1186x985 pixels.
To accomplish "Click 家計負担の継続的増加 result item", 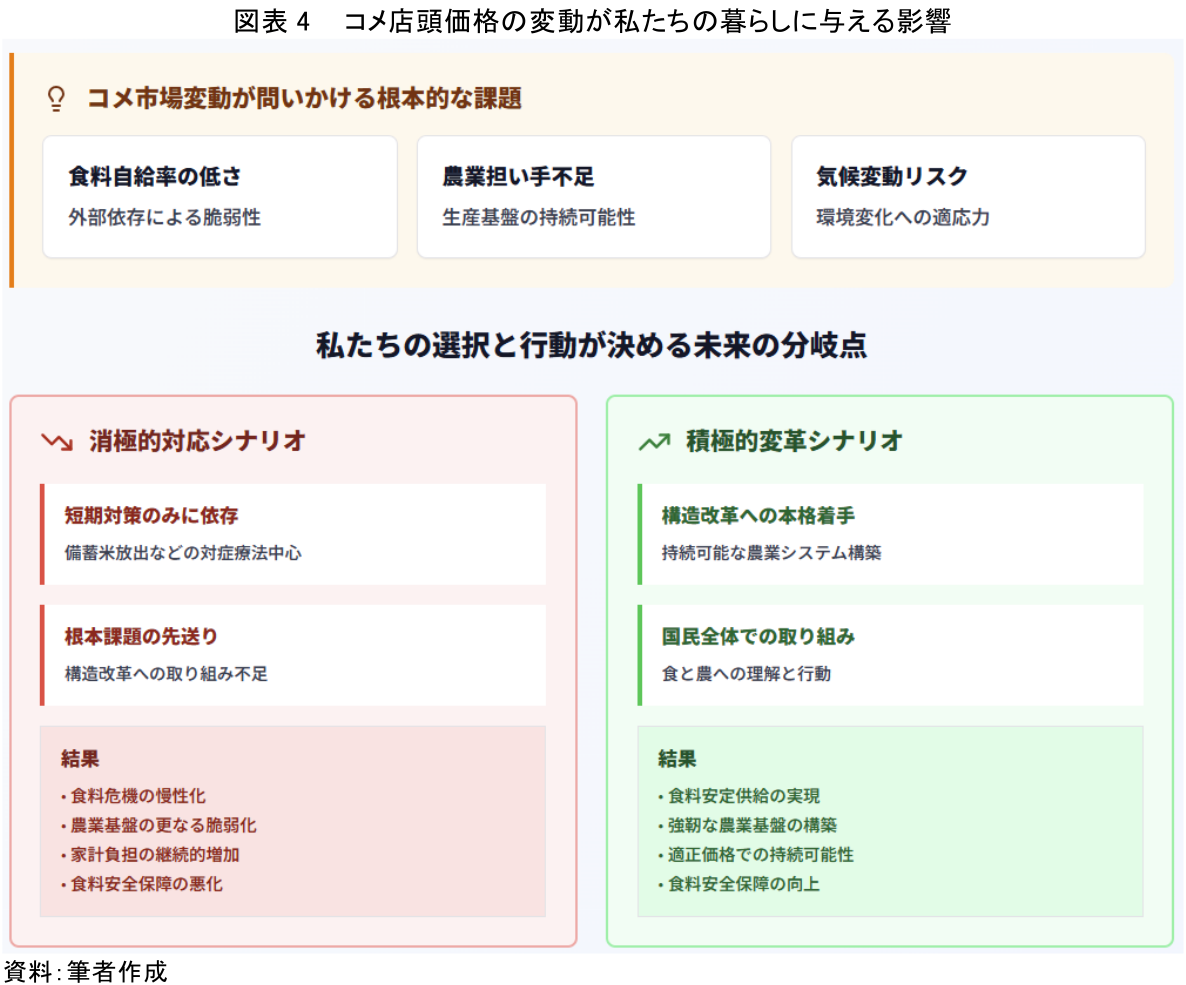I will click(154, 855).
